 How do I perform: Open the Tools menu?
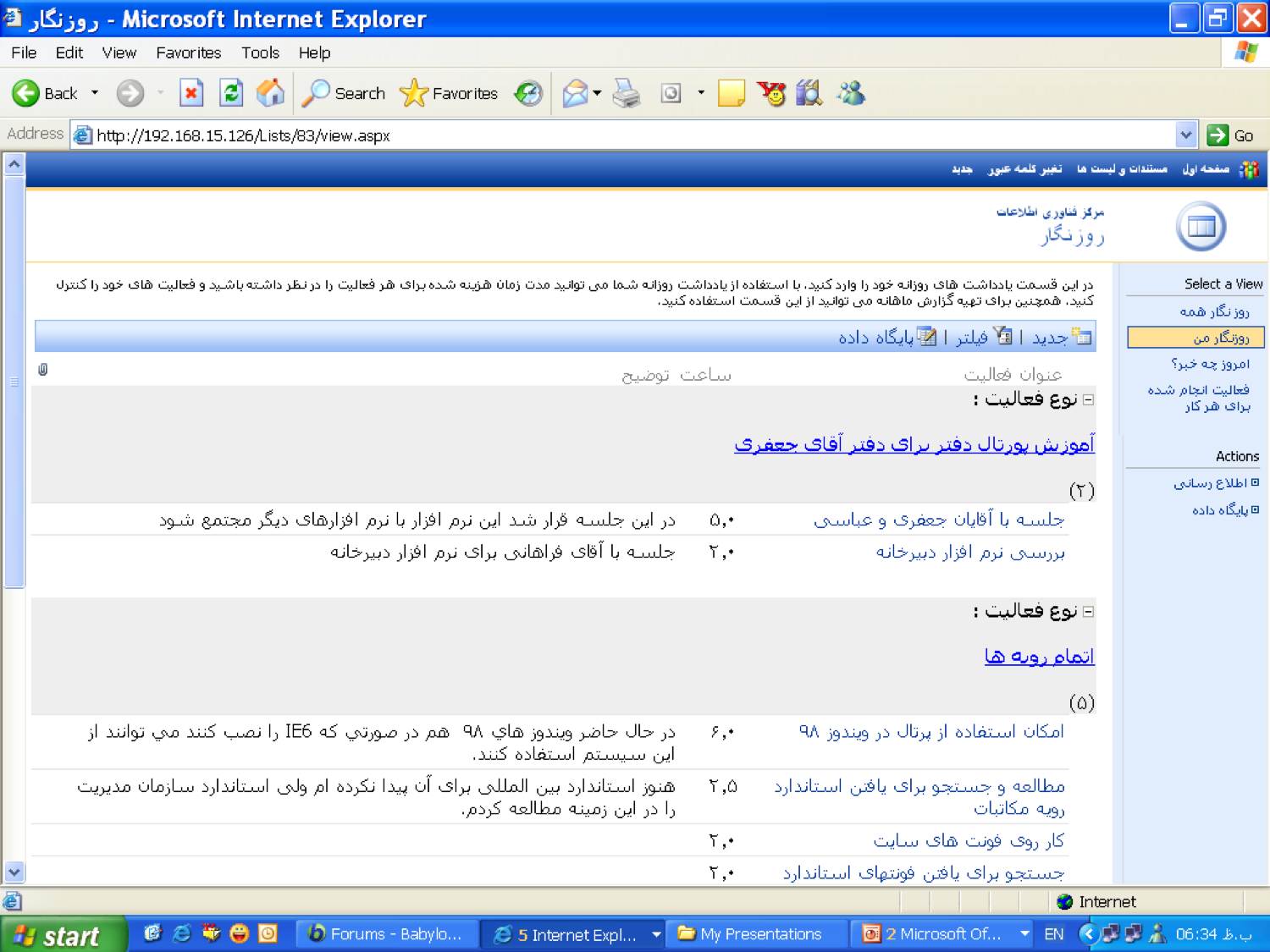coord(260,52)
